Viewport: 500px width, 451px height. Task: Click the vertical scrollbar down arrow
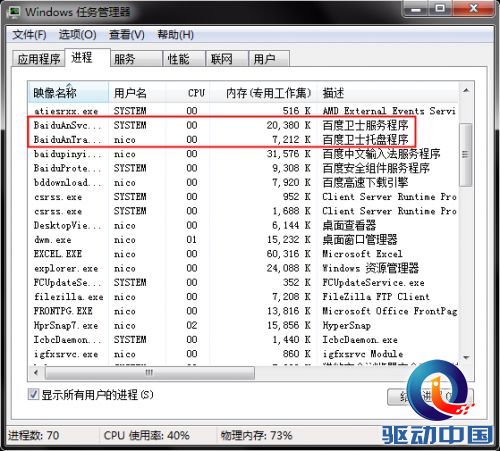pyautogui.click(x=466, y=357)
